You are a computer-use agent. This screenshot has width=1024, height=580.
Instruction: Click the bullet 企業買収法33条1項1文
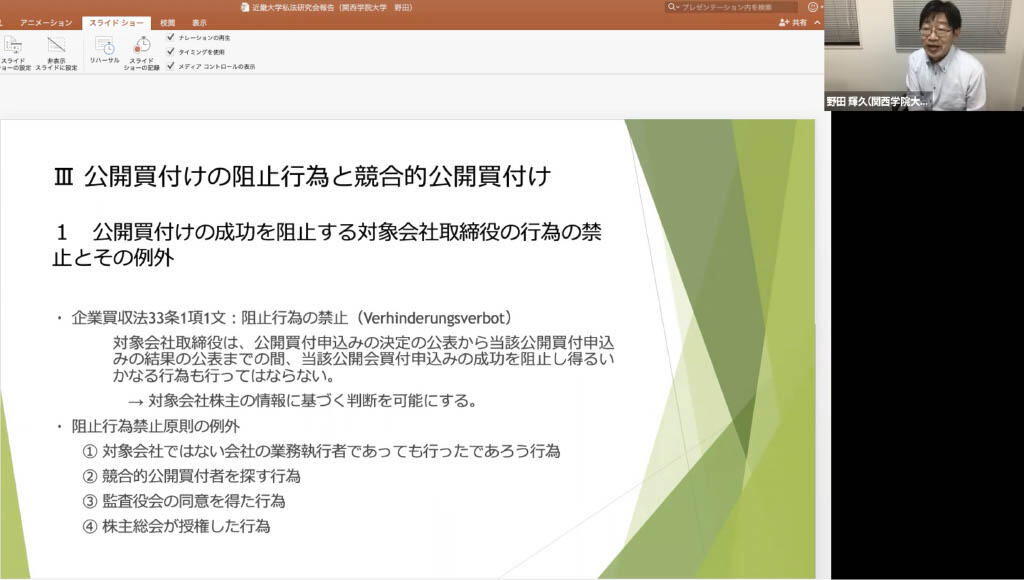[x=291, y=318]
